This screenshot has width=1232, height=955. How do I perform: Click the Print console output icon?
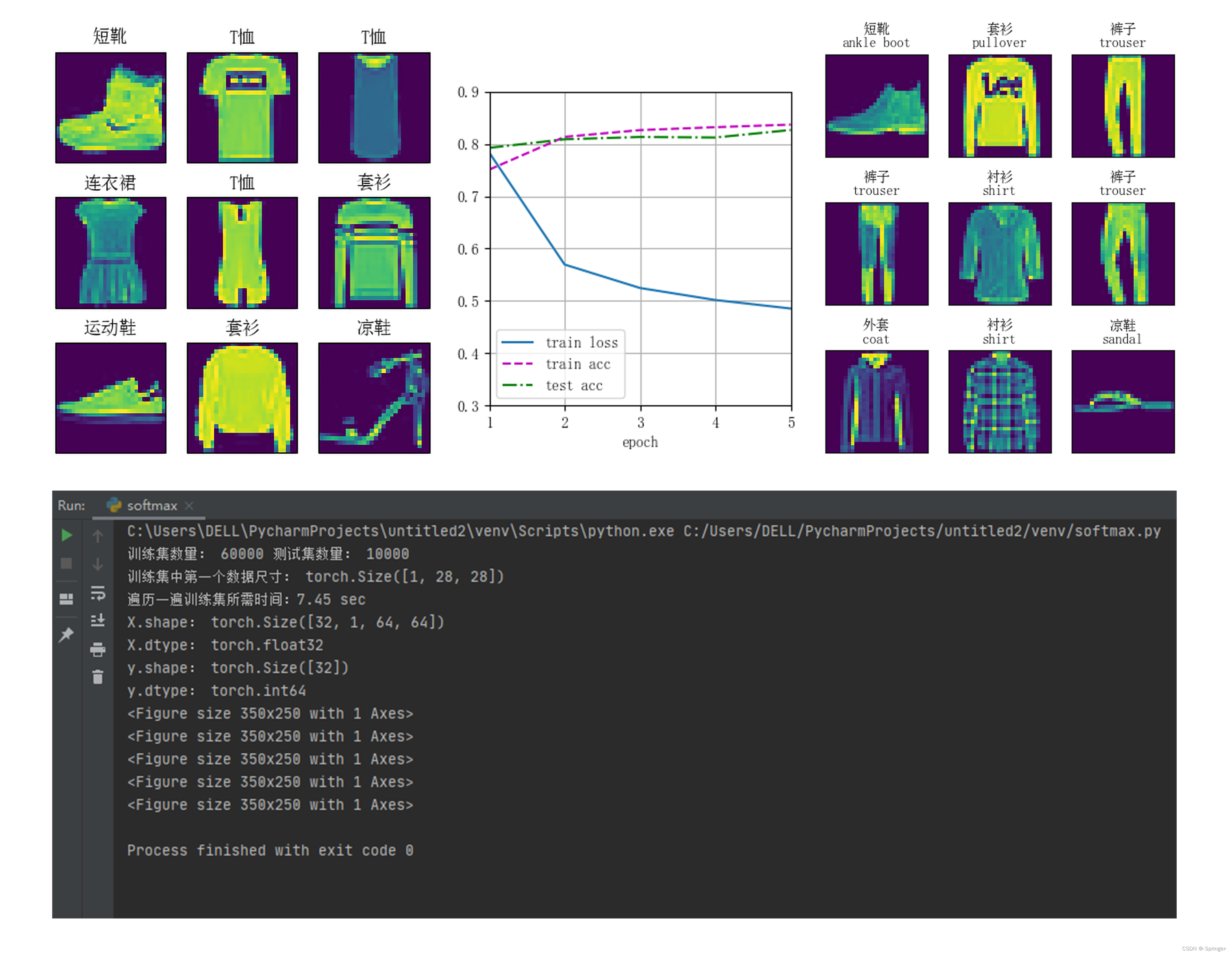click(x=98, y=649)
